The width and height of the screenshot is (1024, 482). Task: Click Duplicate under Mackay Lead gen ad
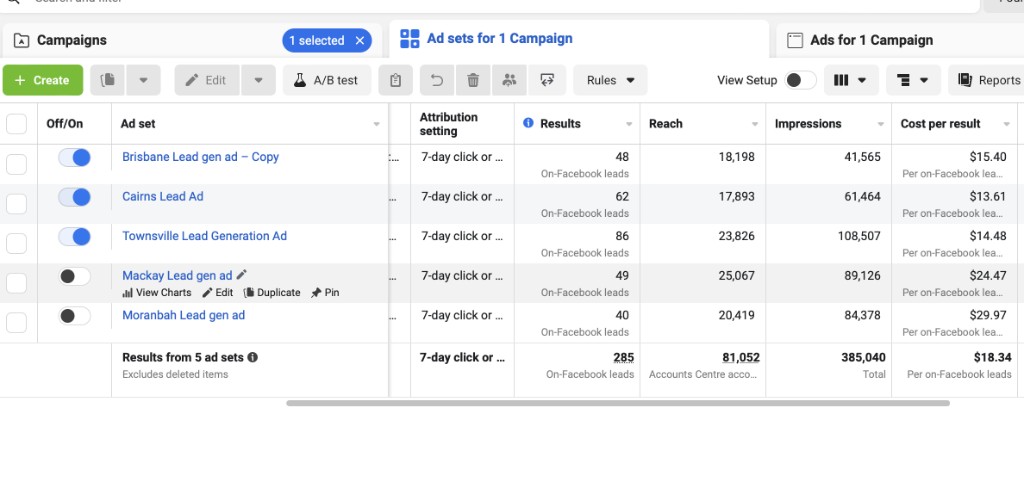272,293
